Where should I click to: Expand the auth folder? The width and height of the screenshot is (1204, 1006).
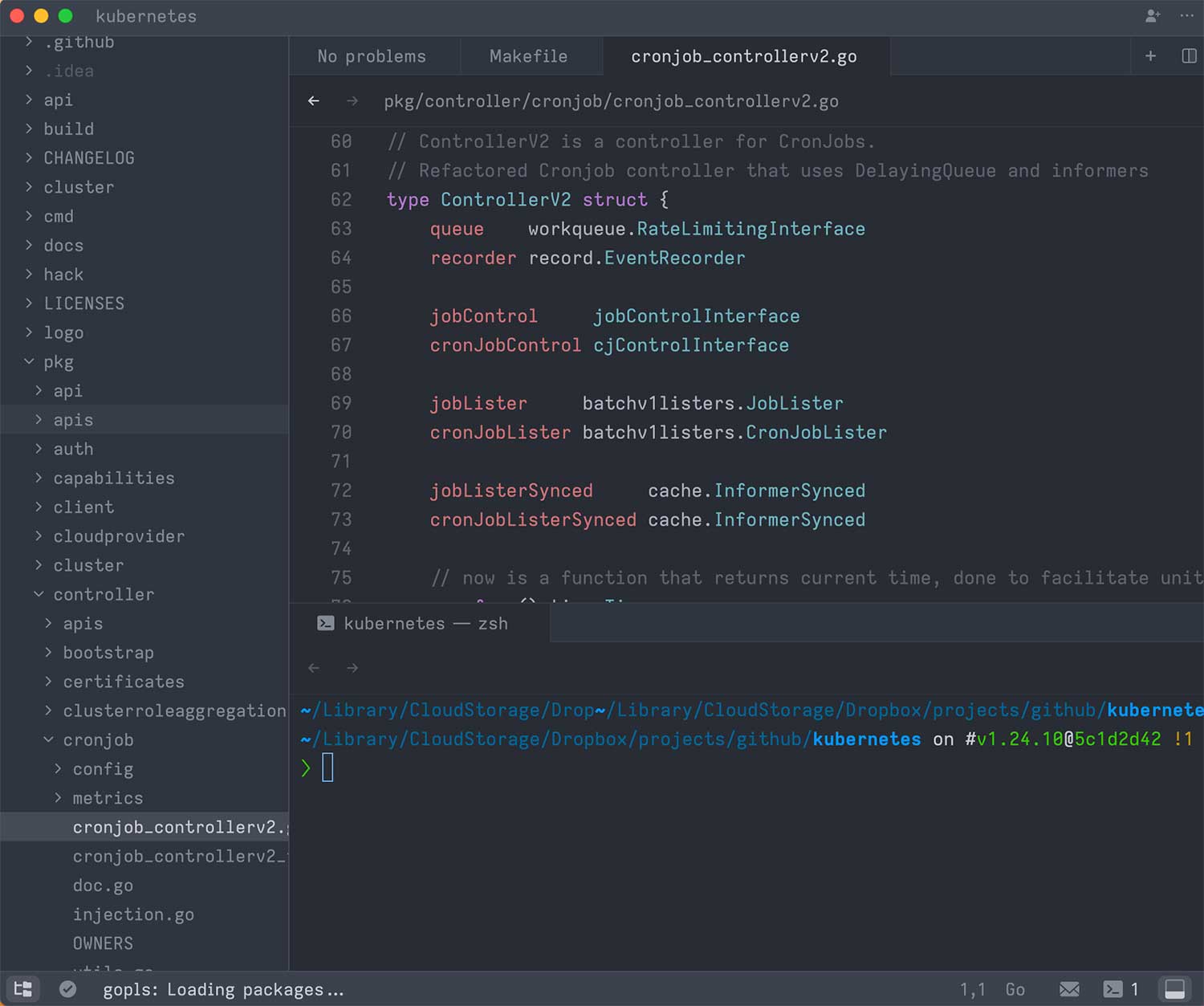tap(144, 449)
